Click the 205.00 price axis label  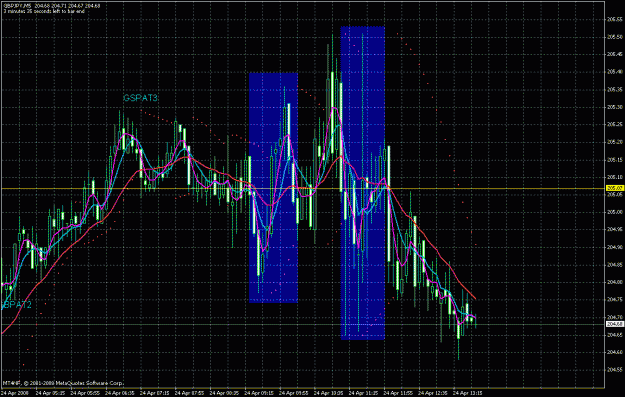coord(614,212)
